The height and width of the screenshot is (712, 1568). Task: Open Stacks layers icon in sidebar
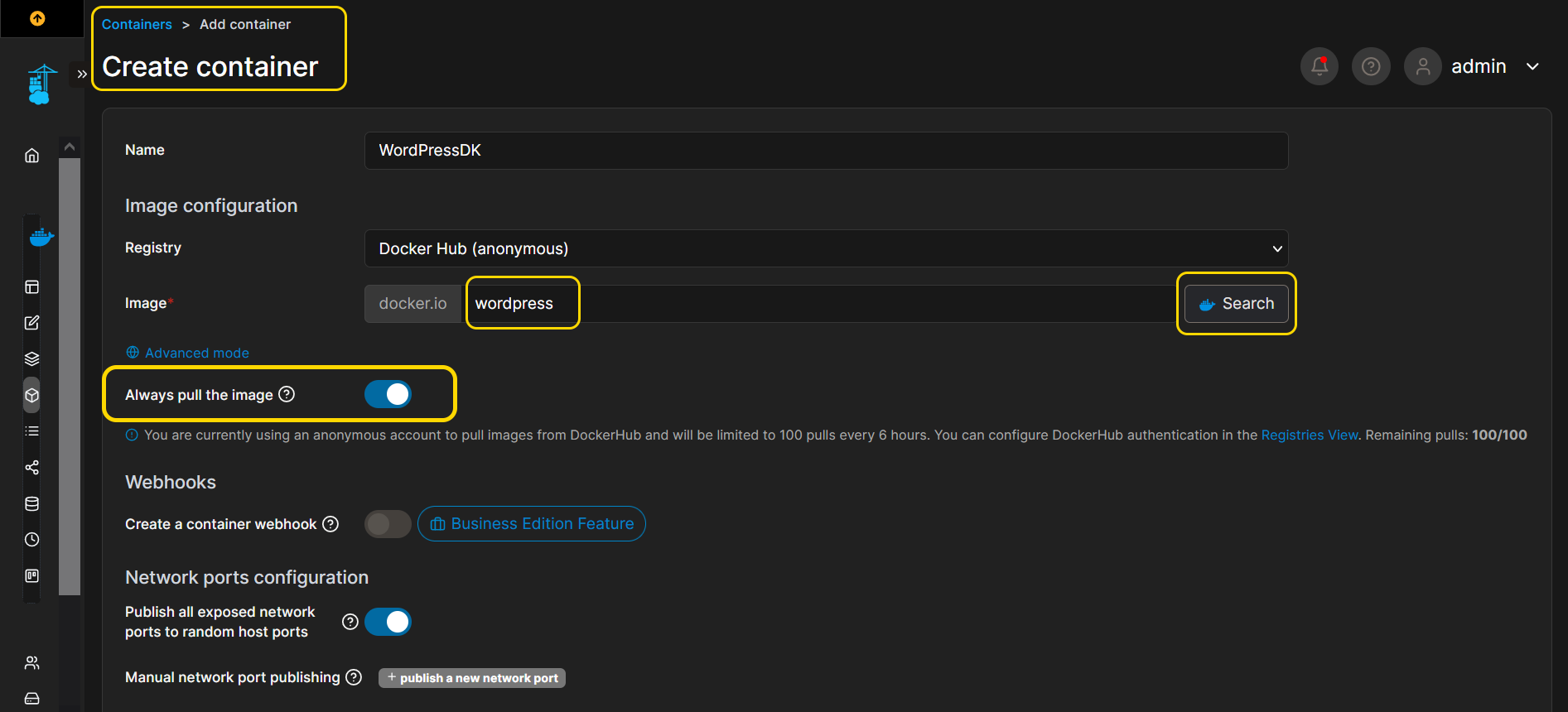click(31, 359)
